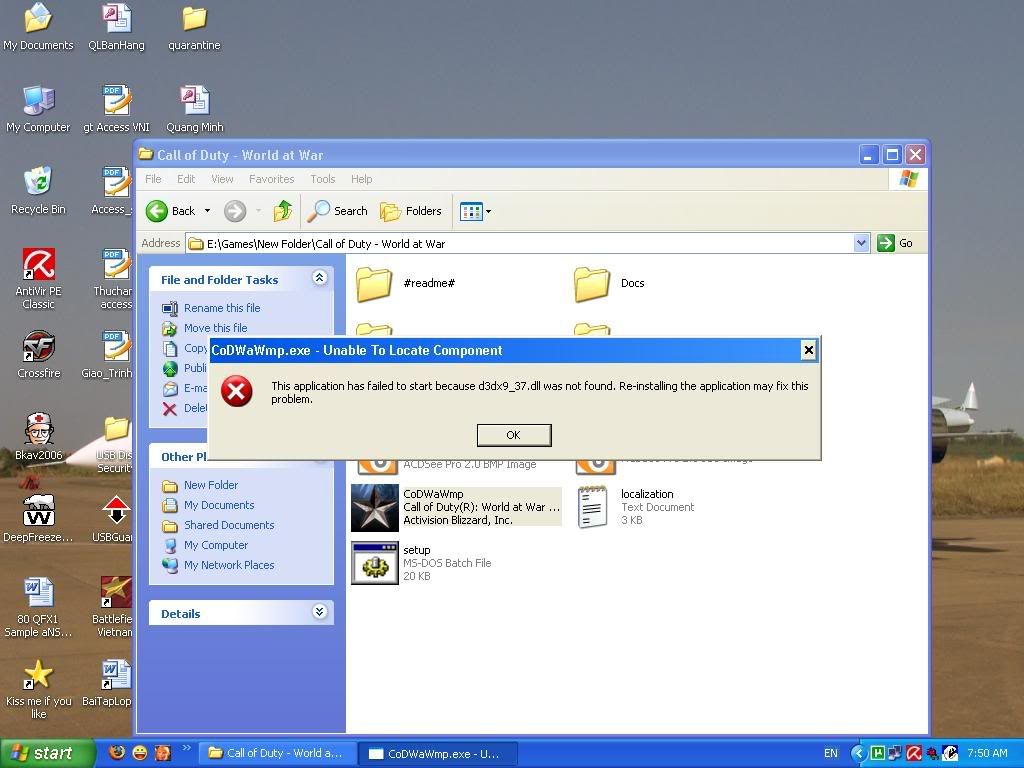Click the Back arrow button
Viewport: 1024px width, 768px height.
(x=170, y=211)
